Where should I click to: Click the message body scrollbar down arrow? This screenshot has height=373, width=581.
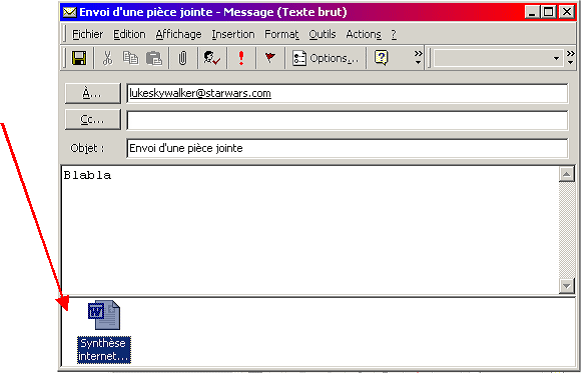click(x=567, y=286)
